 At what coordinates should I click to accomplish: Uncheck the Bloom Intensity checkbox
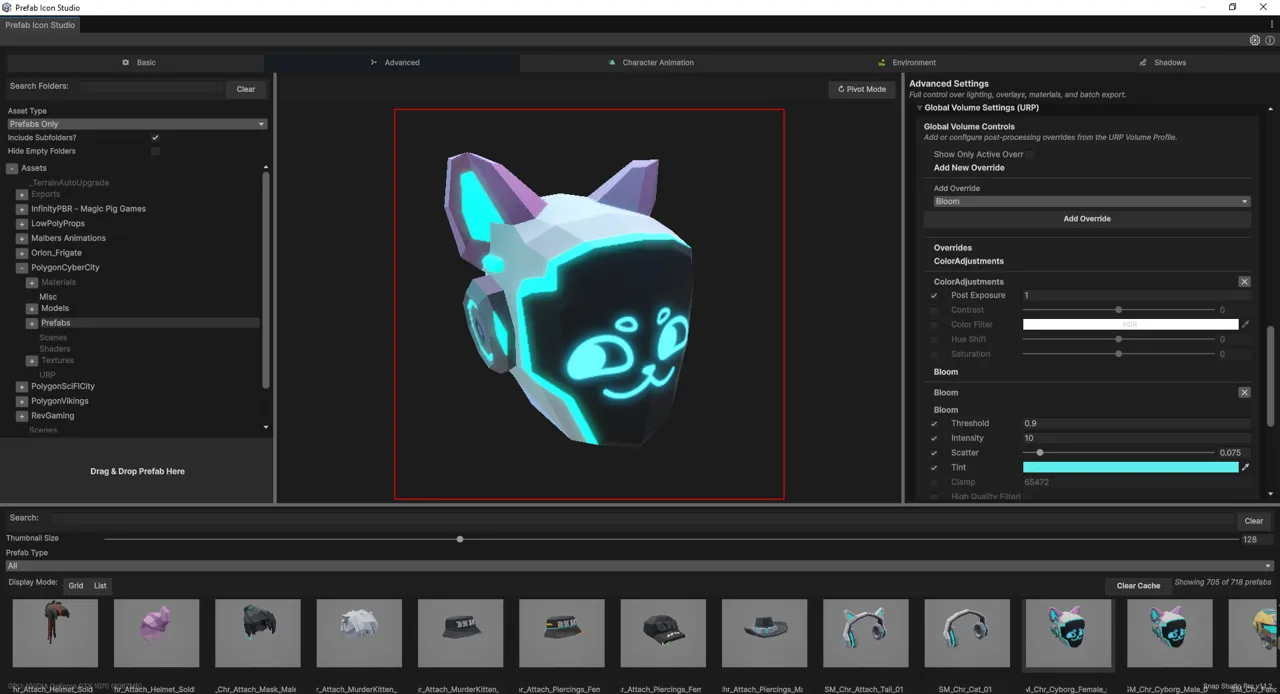[934, 438]
